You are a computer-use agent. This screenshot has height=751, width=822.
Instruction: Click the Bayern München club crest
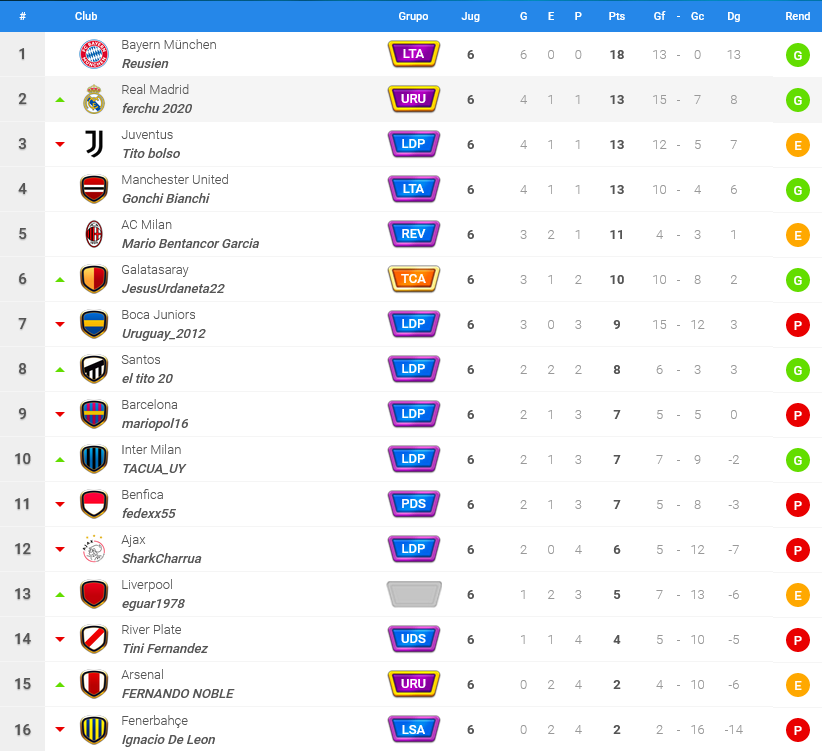94,54
